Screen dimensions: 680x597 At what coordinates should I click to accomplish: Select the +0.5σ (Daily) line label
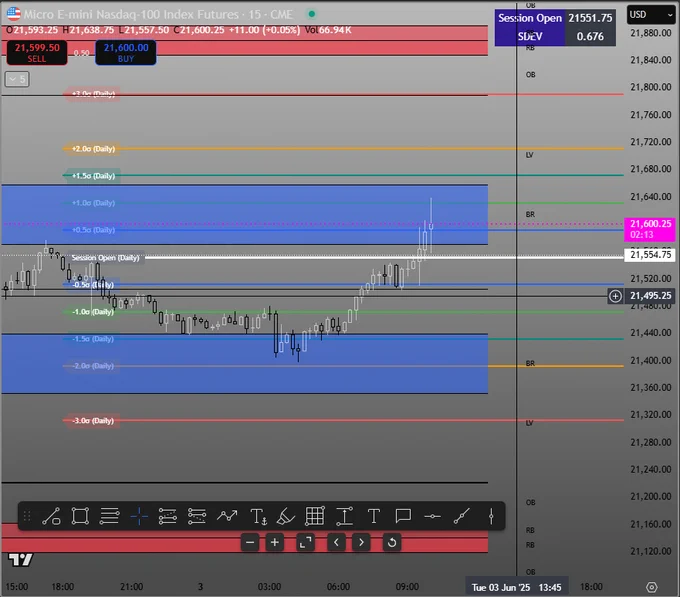click(x=92, y=230)
